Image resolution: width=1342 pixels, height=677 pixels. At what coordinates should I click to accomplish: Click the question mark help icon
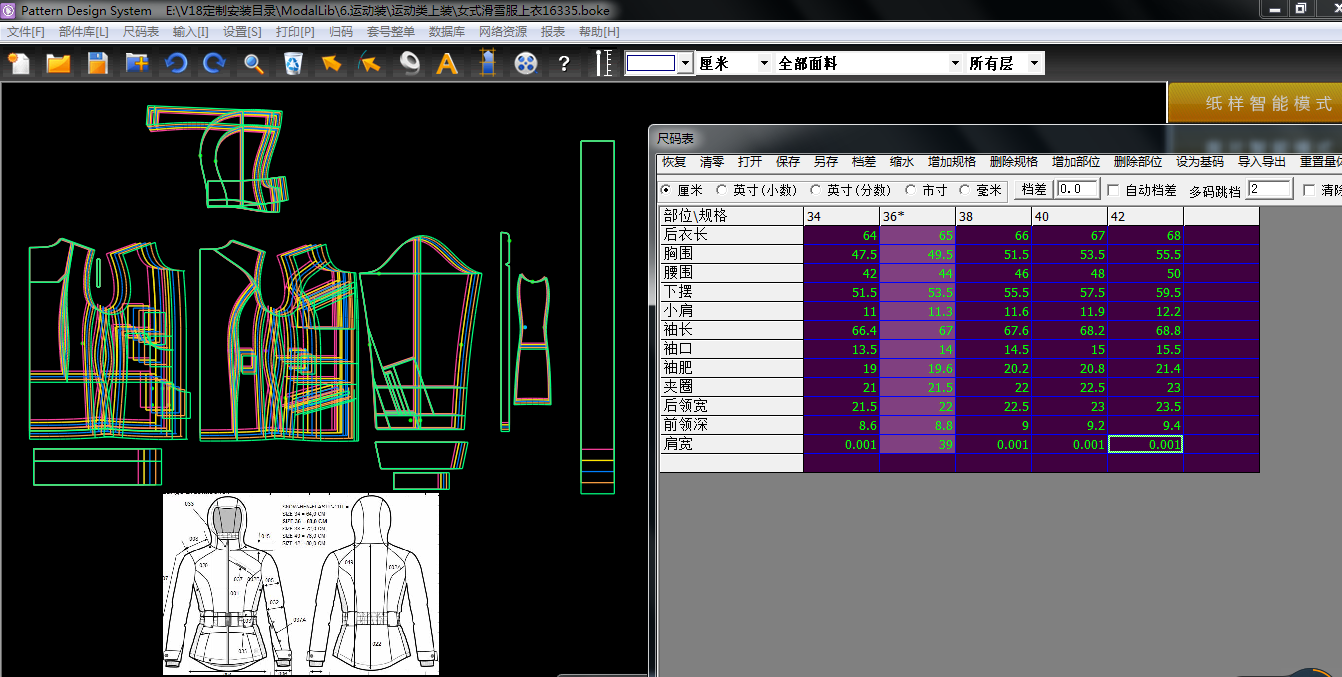click(x=564, y=64)
